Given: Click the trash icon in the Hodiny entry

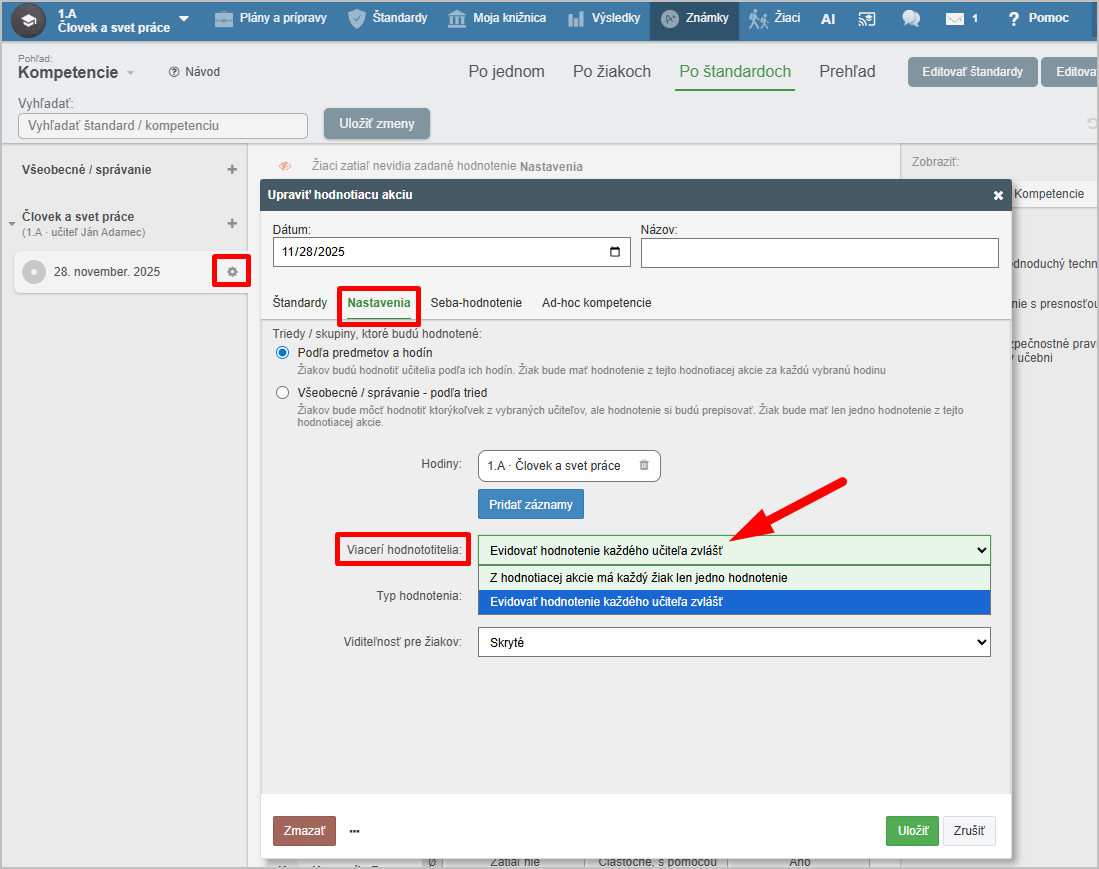Looking at the screenshot, I should coord(644,465).
